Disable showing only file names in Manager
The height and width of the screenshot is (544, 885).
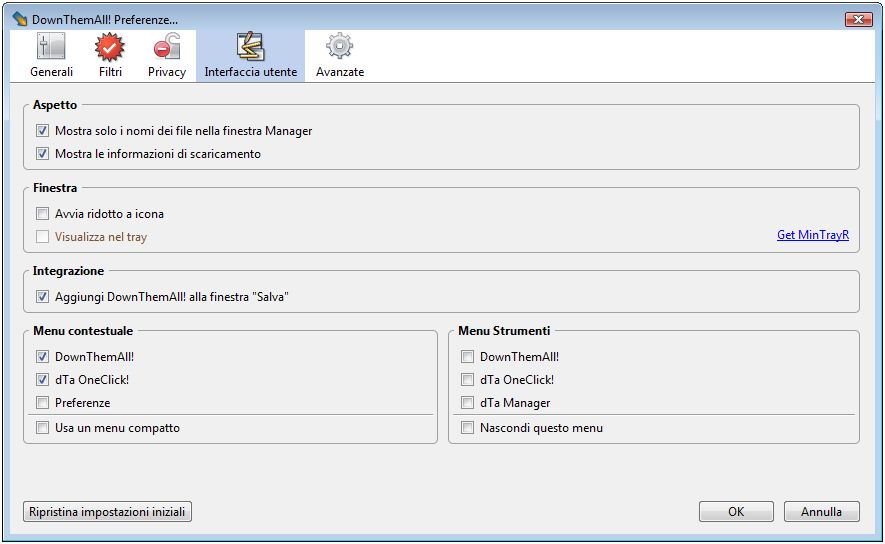coord(42,131)
